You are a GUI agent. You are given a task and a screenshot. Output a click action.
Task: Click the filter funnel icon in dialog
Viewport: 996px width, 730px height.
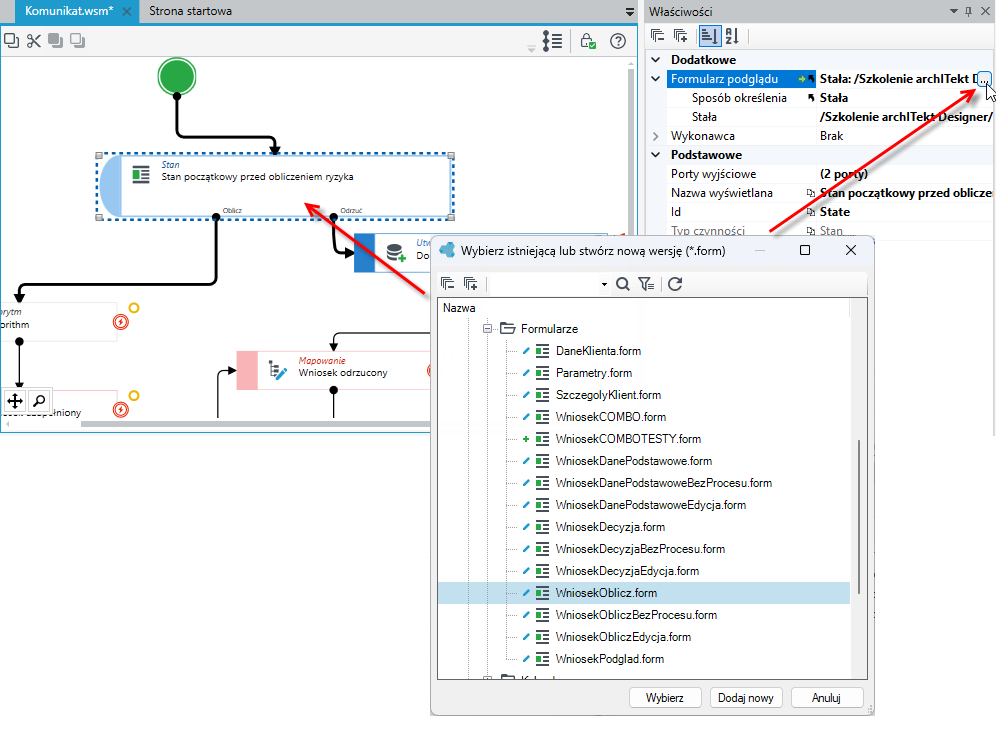(x=646, y=284)
